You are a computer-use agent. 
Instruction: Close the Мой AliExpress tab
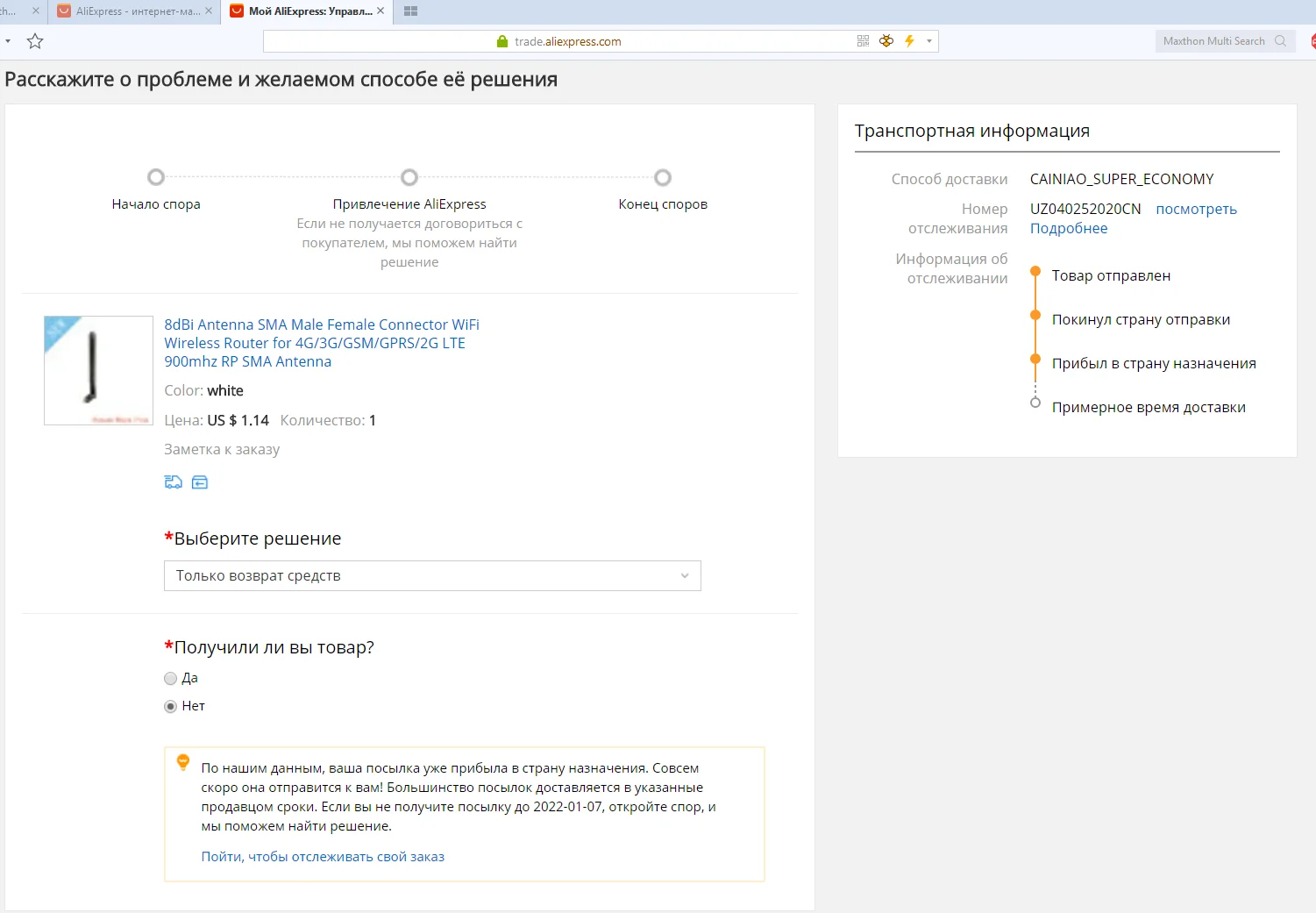[381, 11]
